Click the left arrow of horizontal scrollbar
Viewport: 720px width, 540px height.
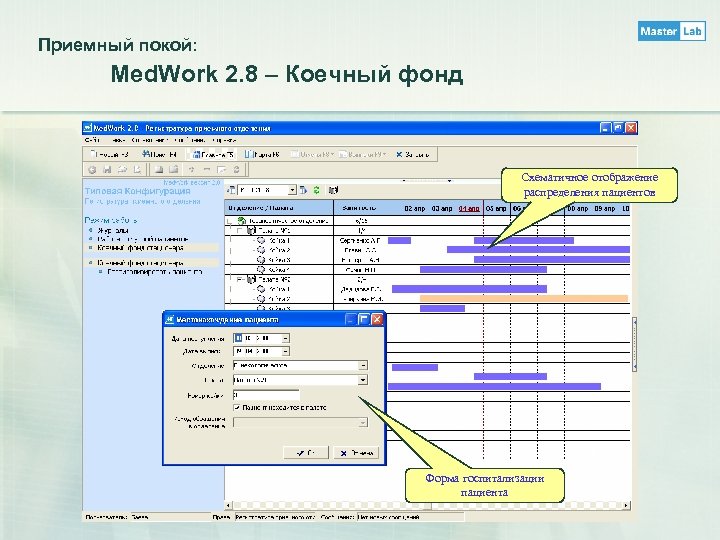[x=229, y=506]
